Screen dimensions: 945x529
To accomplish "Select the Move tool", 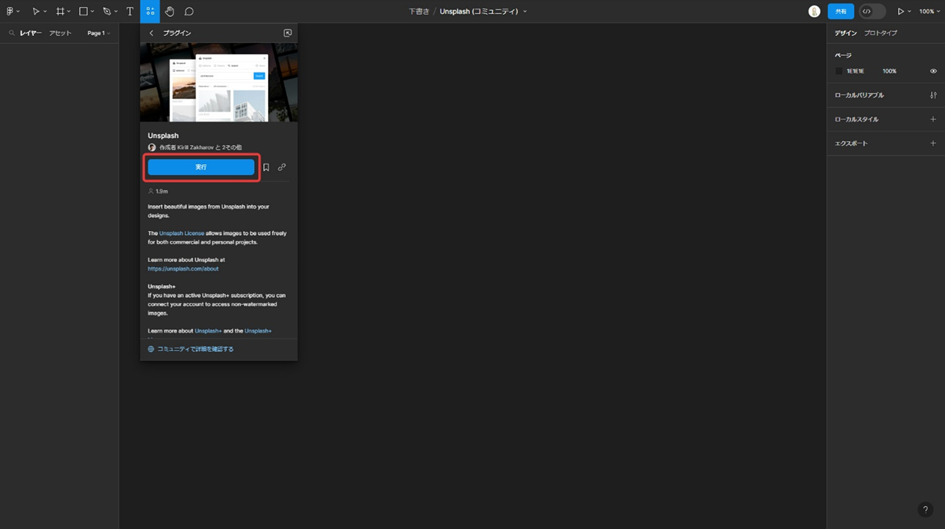I will 36,11.
